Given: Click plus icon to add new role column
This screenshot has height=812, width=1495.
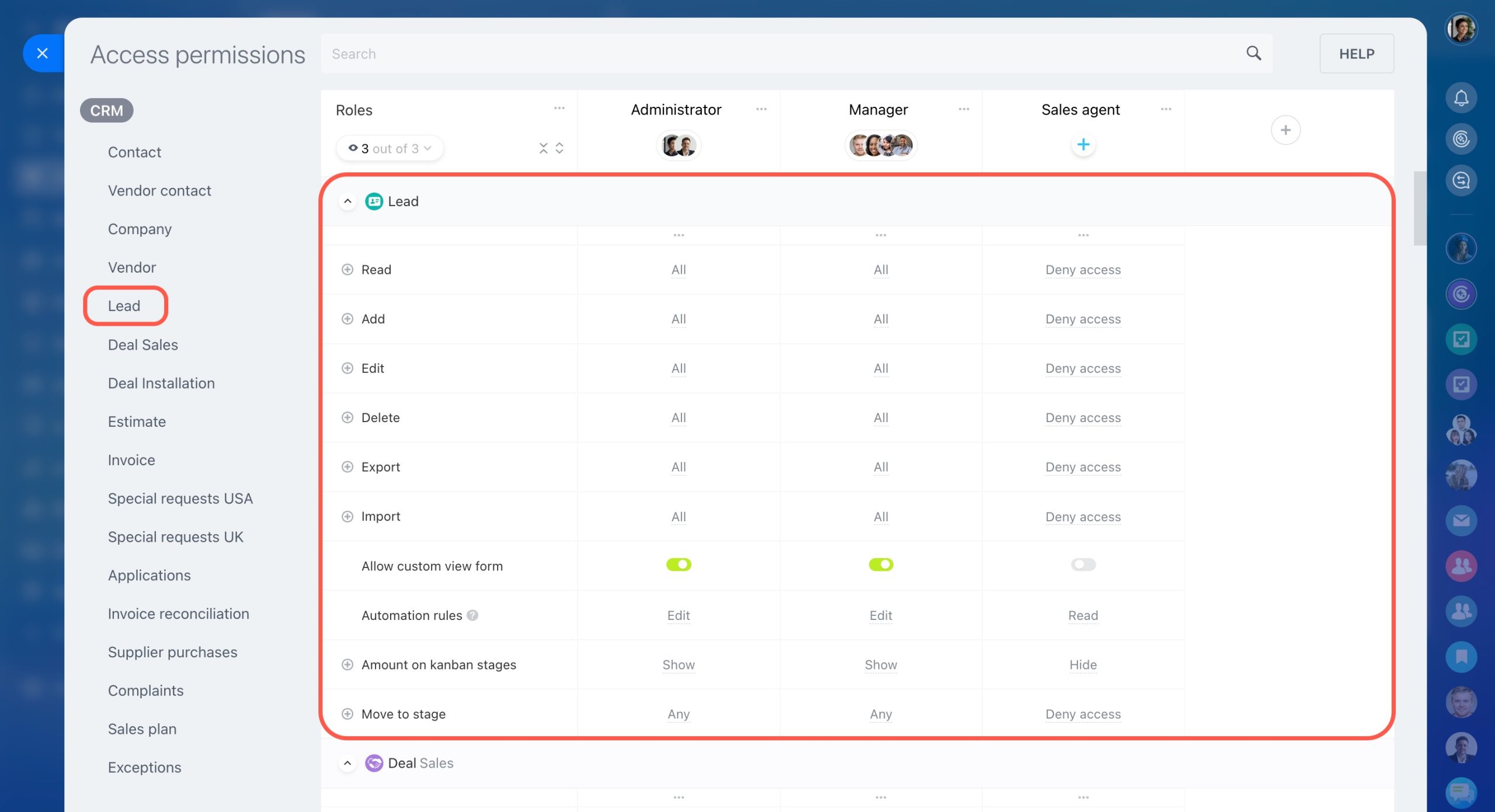Looking at the screenshot, I should (1285, 130).
